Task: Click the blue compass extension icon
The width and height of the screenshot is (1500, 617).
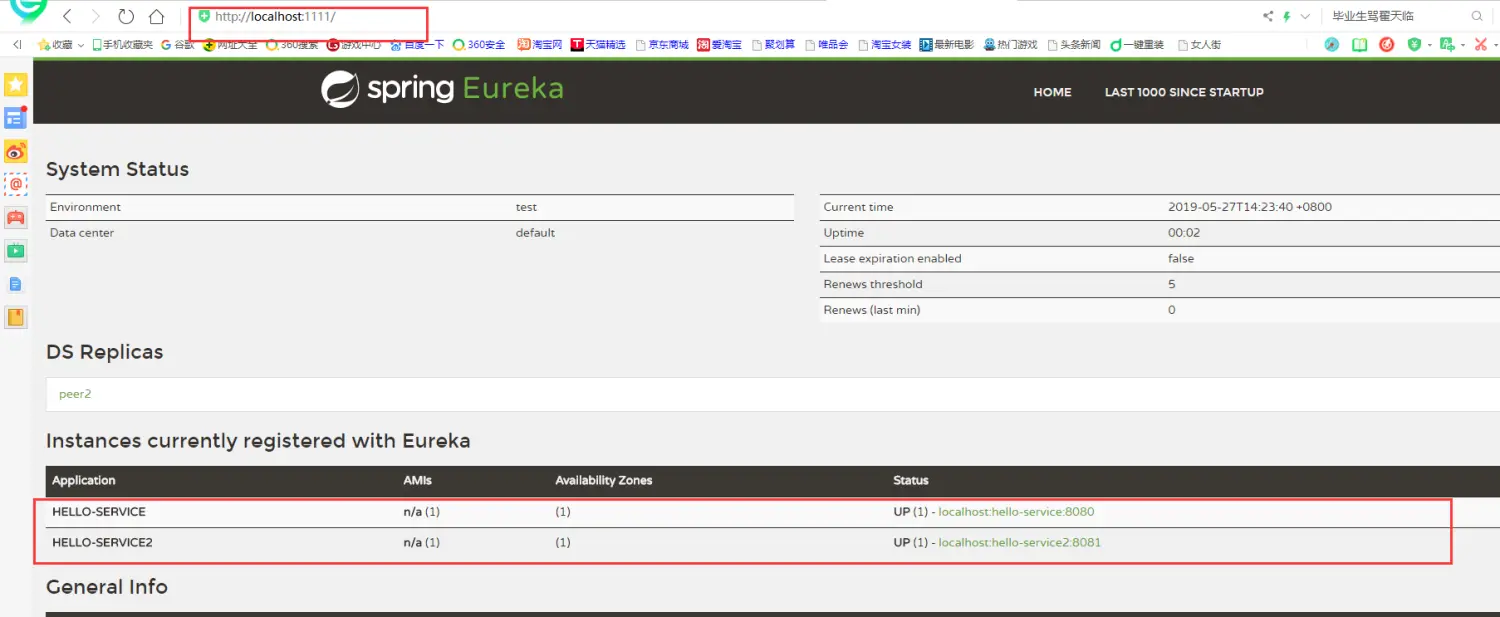Action: point(1332,45)
